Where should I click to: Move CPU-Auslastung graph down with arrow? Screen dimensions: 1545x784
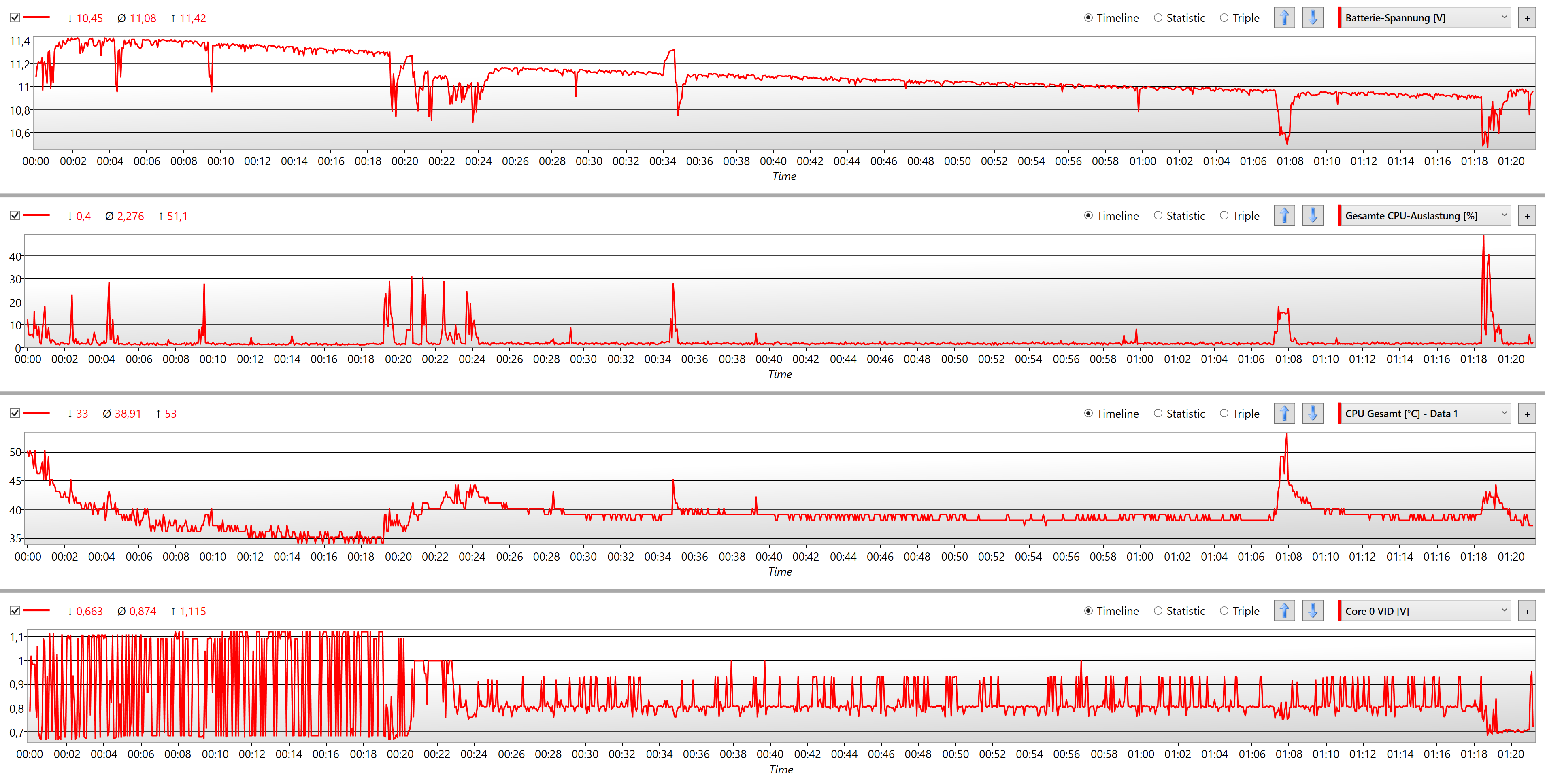[1312, 216]
